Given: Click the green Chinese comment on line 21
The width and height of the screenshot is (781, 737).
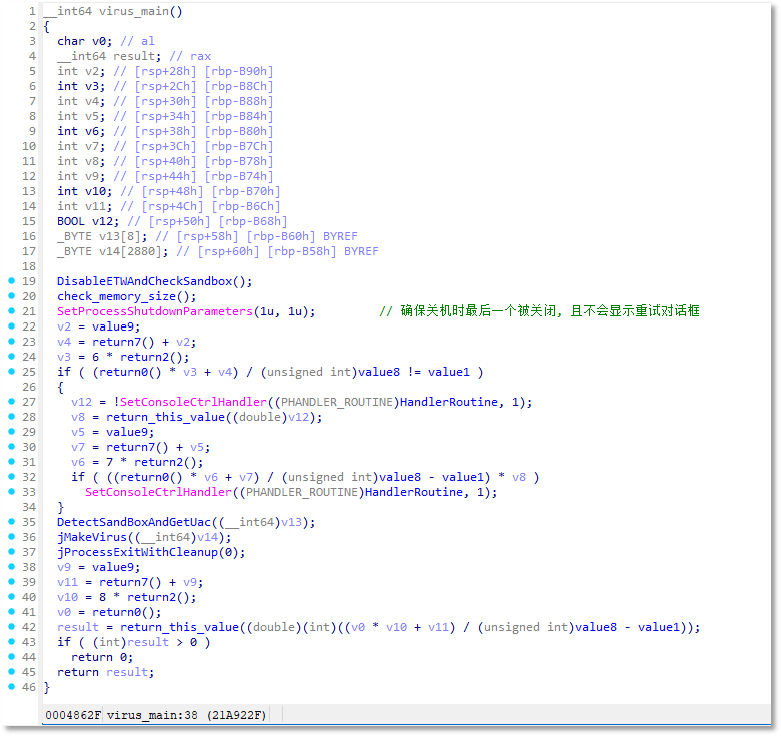Looking at the screenshot, I should 539,311.
